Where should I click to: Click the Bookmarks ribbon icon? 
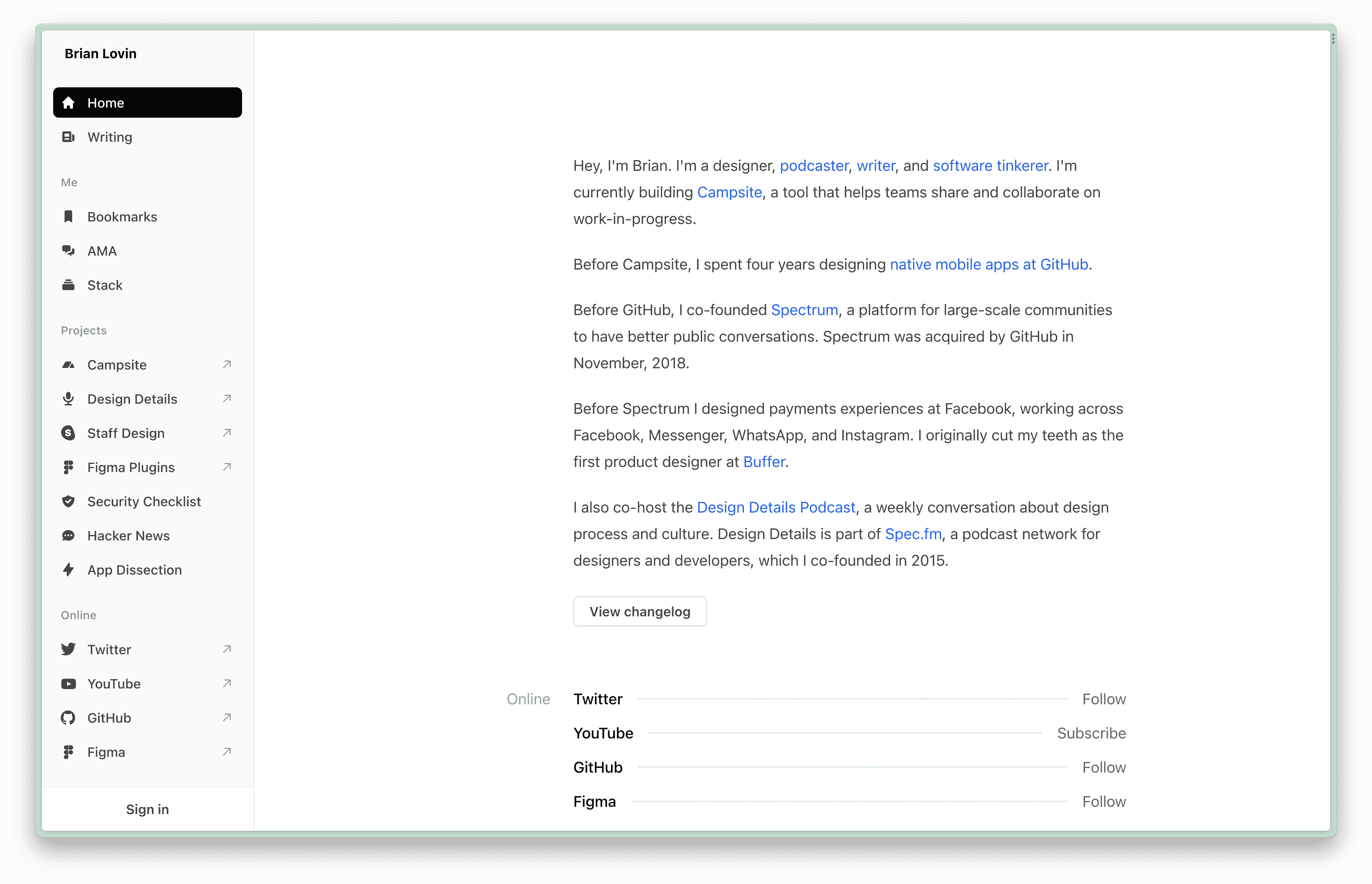pyautogui.click(x=68, y=216)
